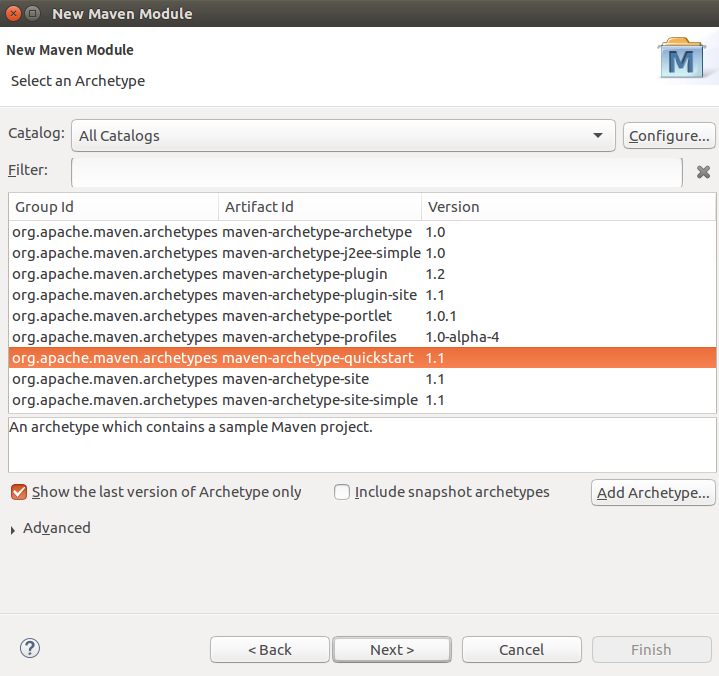Select the maven-archetype-plugin 1.2 row

tap(362, 274)
